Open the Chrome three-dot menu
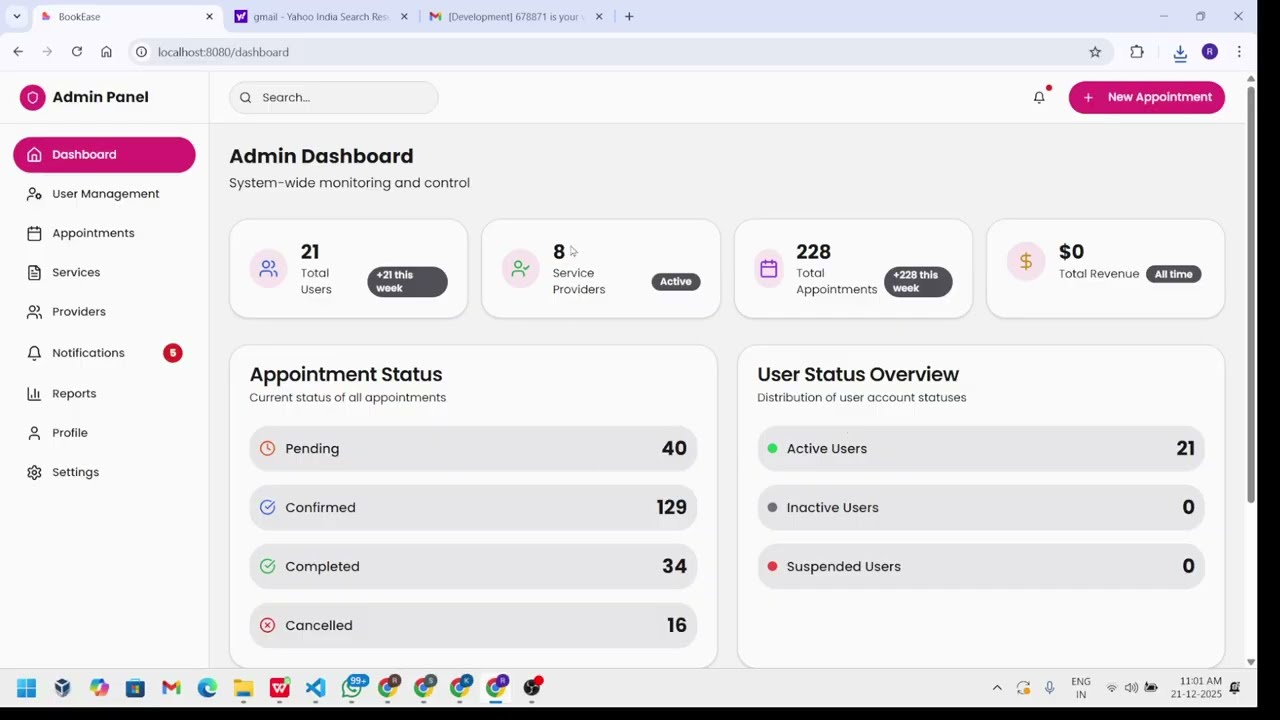This screenshot has width=1280, height=720. (1239, 52)
